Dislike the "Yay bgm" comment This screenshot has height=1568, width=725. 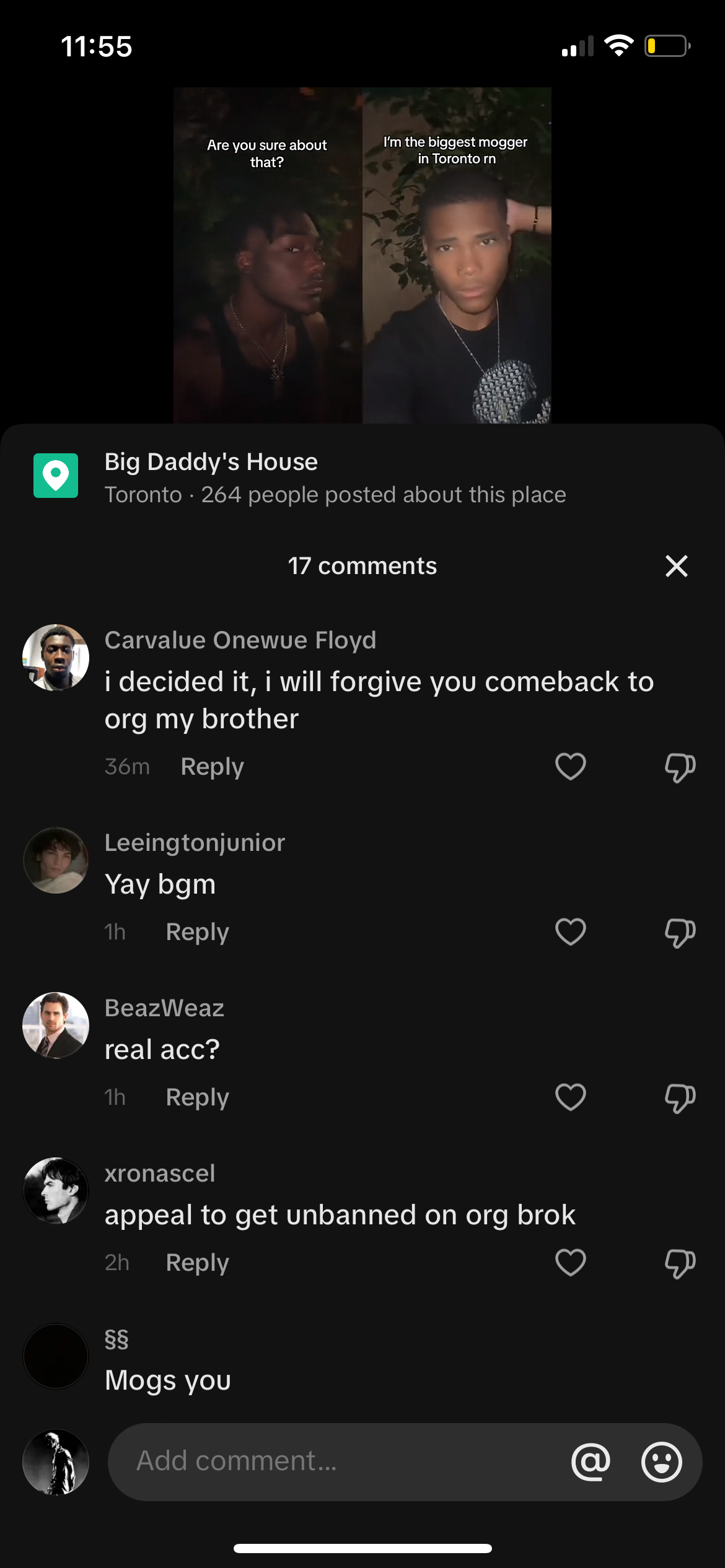tap(680, 933)
